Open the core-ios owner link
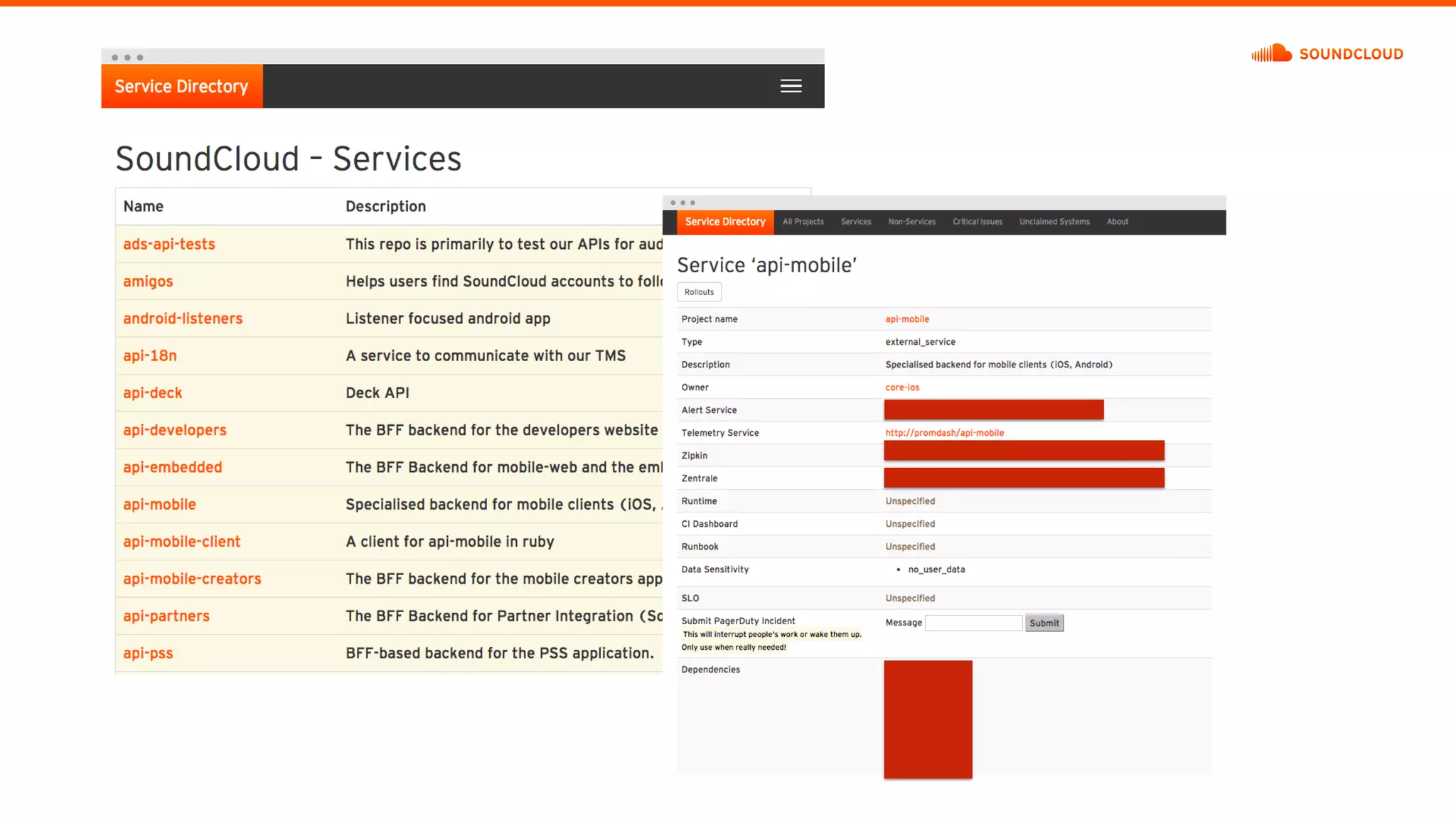 902,387
